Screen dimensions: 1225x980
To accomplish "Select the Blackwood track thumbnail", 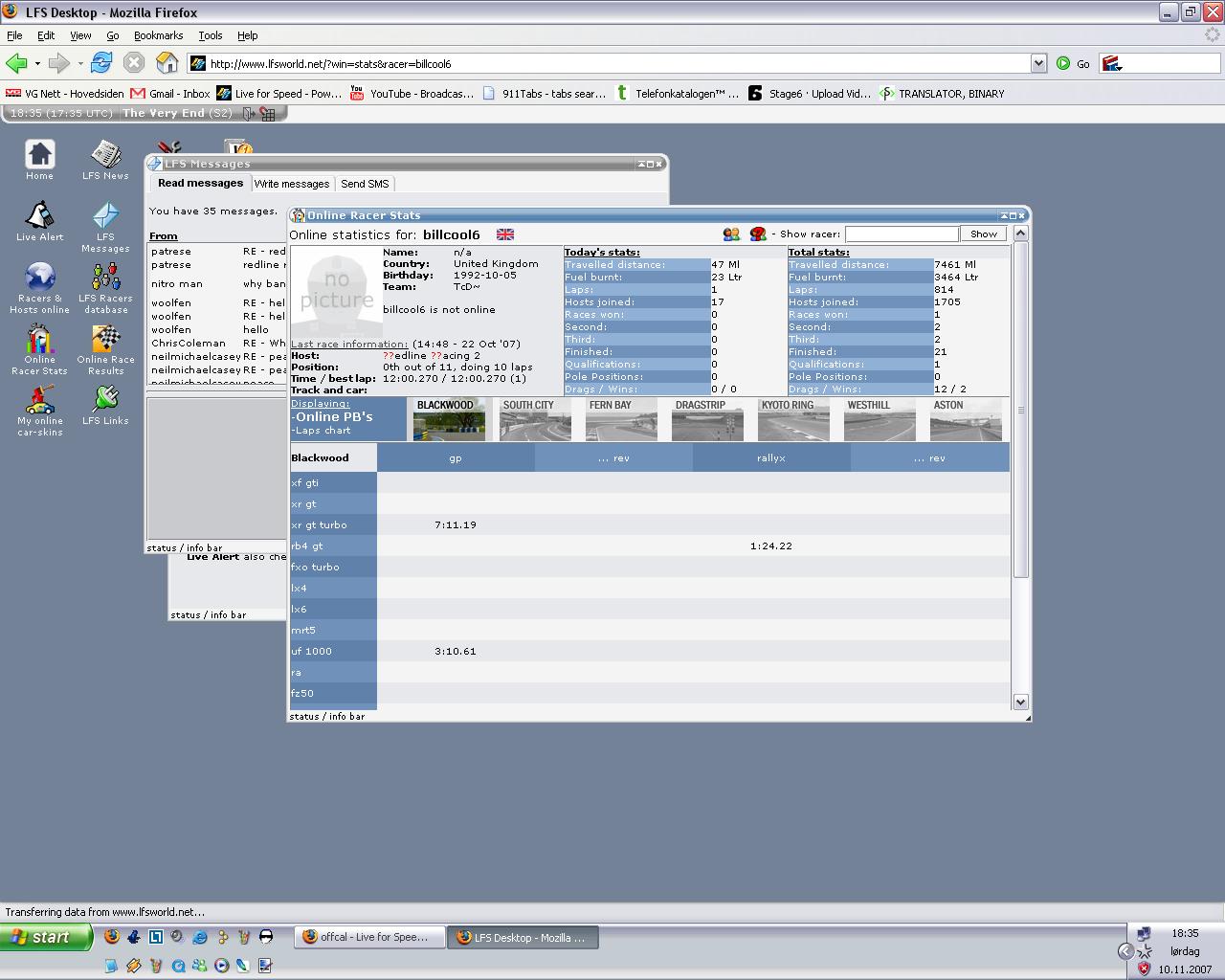I will click(x=449, y=420).
